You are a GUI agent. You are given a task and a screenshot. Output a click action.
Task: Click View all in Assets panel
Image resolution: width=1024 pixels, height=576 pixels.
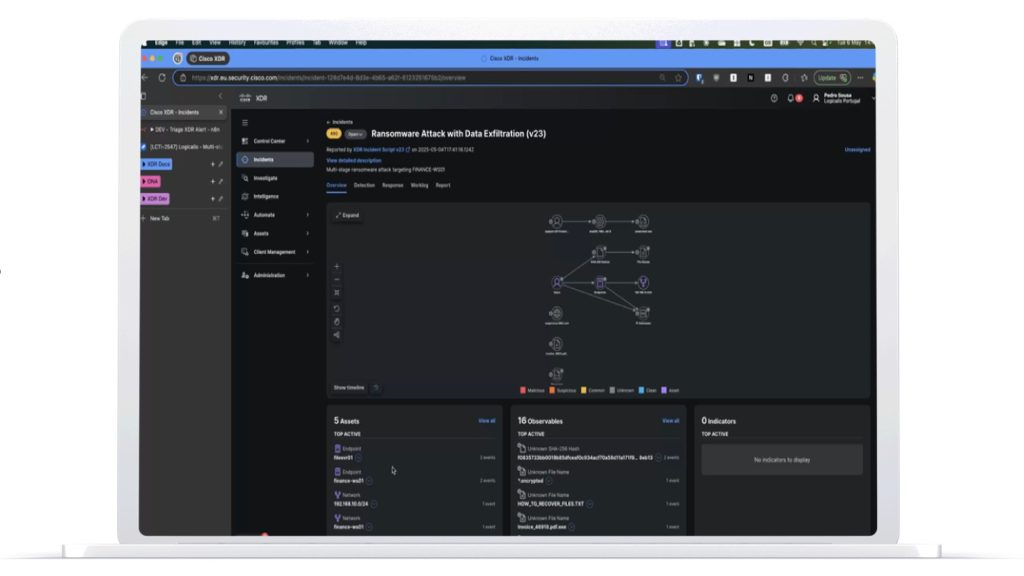click(486, 421)
